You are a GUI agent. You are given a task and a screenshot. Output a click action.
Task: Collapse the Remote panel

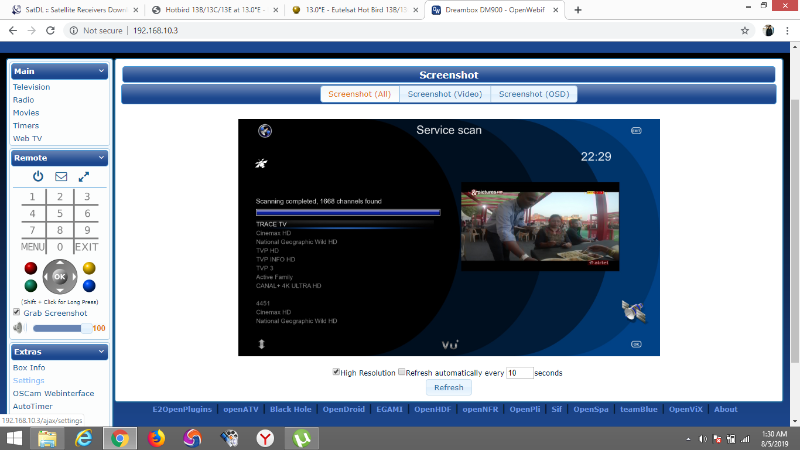[x=101, y=158]
